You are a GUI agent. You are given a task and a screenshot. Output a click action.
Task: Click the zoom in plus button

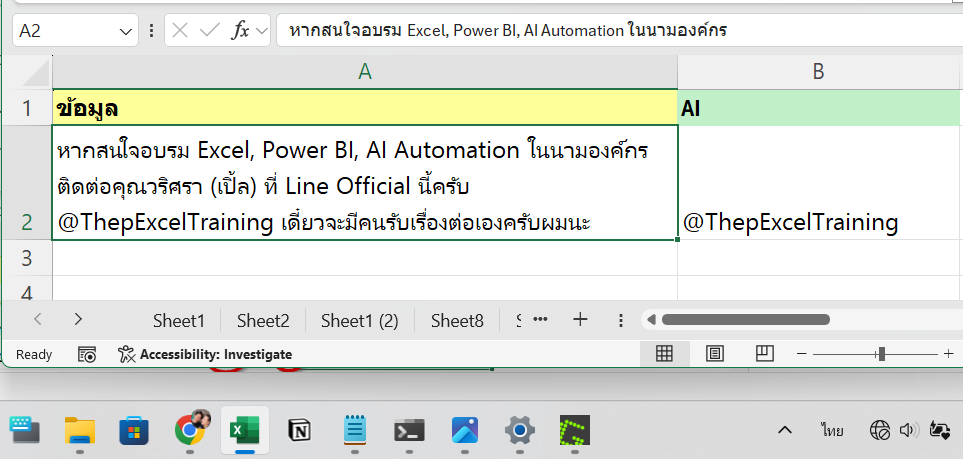948,354
